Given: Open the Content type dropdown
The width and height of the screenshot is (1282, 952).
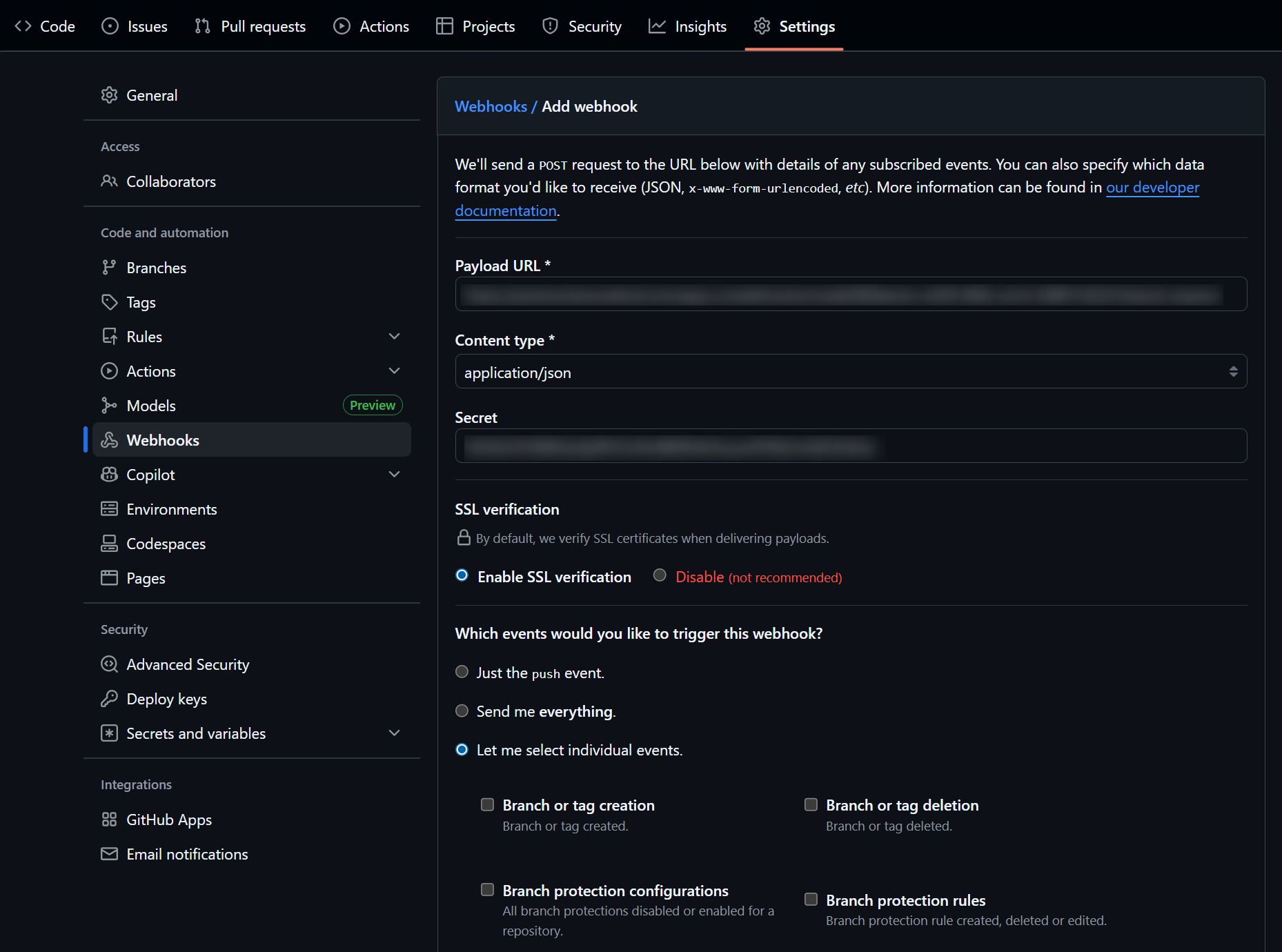Looking at the screenshot, I should point(850,372).
